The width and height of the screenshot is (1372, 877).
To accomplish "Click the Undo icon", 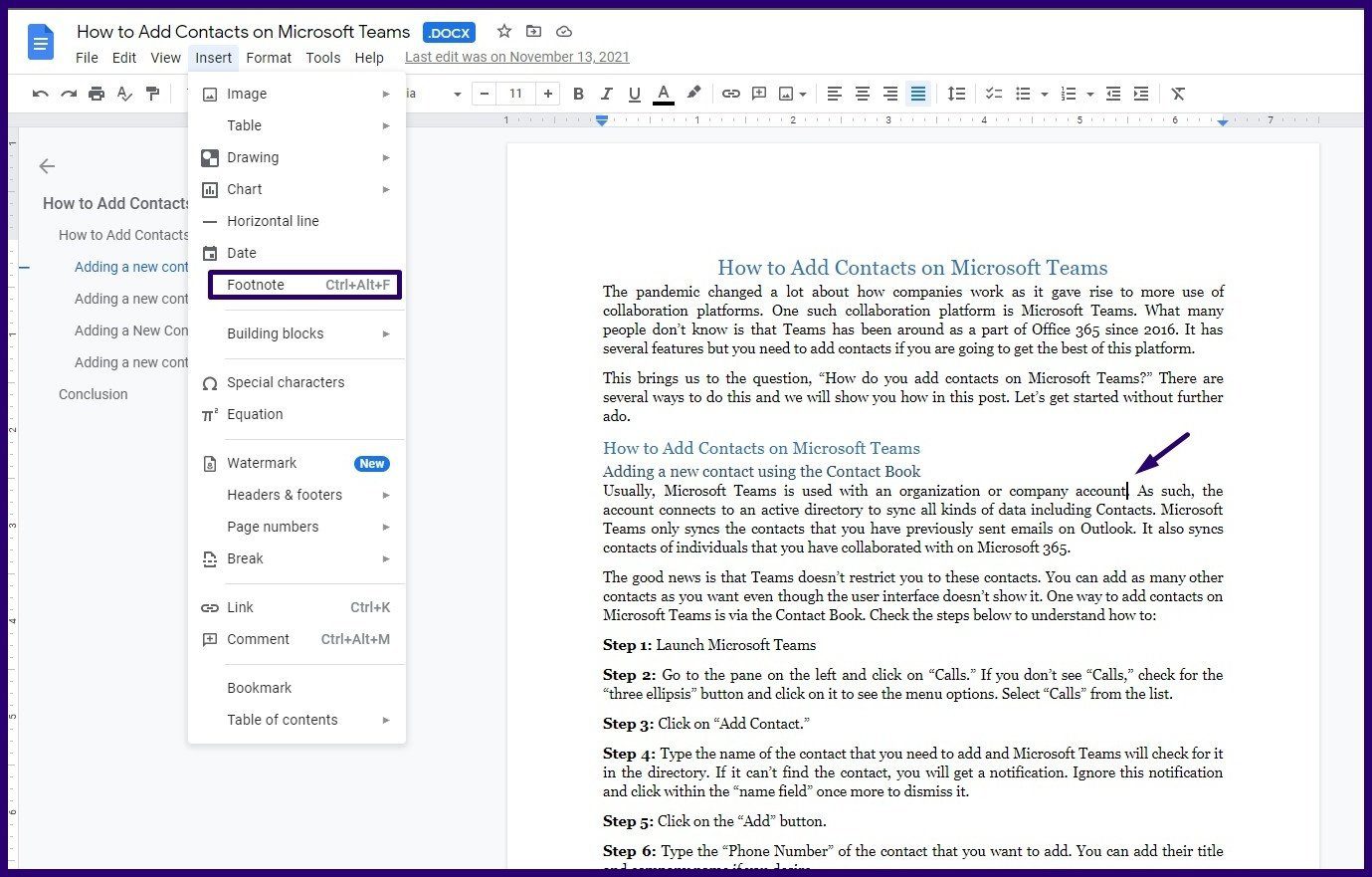I will (x=40, y=93).
